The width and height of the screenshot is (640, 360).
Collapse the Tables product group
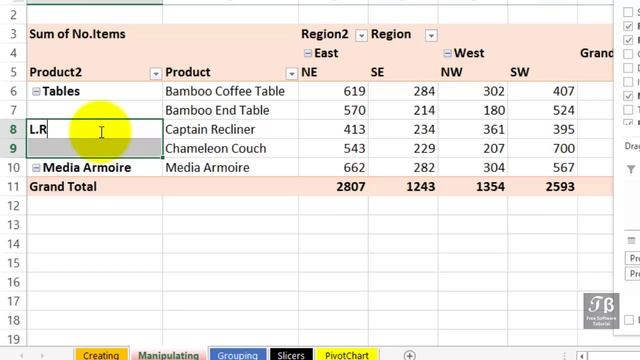pos(36,91)
